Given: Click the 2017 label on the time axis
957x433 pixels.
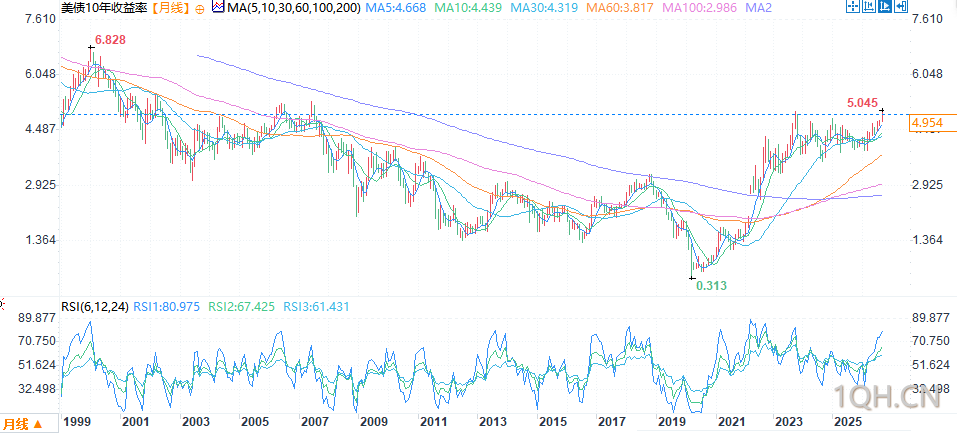Looking at the screenshot, I should (x=610, y=422).
